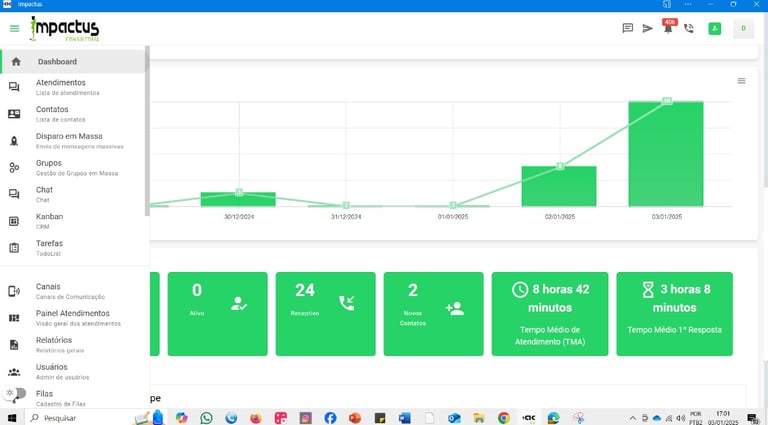Viewport: 768px width, 425px height.
Task: Open Contatos list in the sidebar
Action: (73, 114)
